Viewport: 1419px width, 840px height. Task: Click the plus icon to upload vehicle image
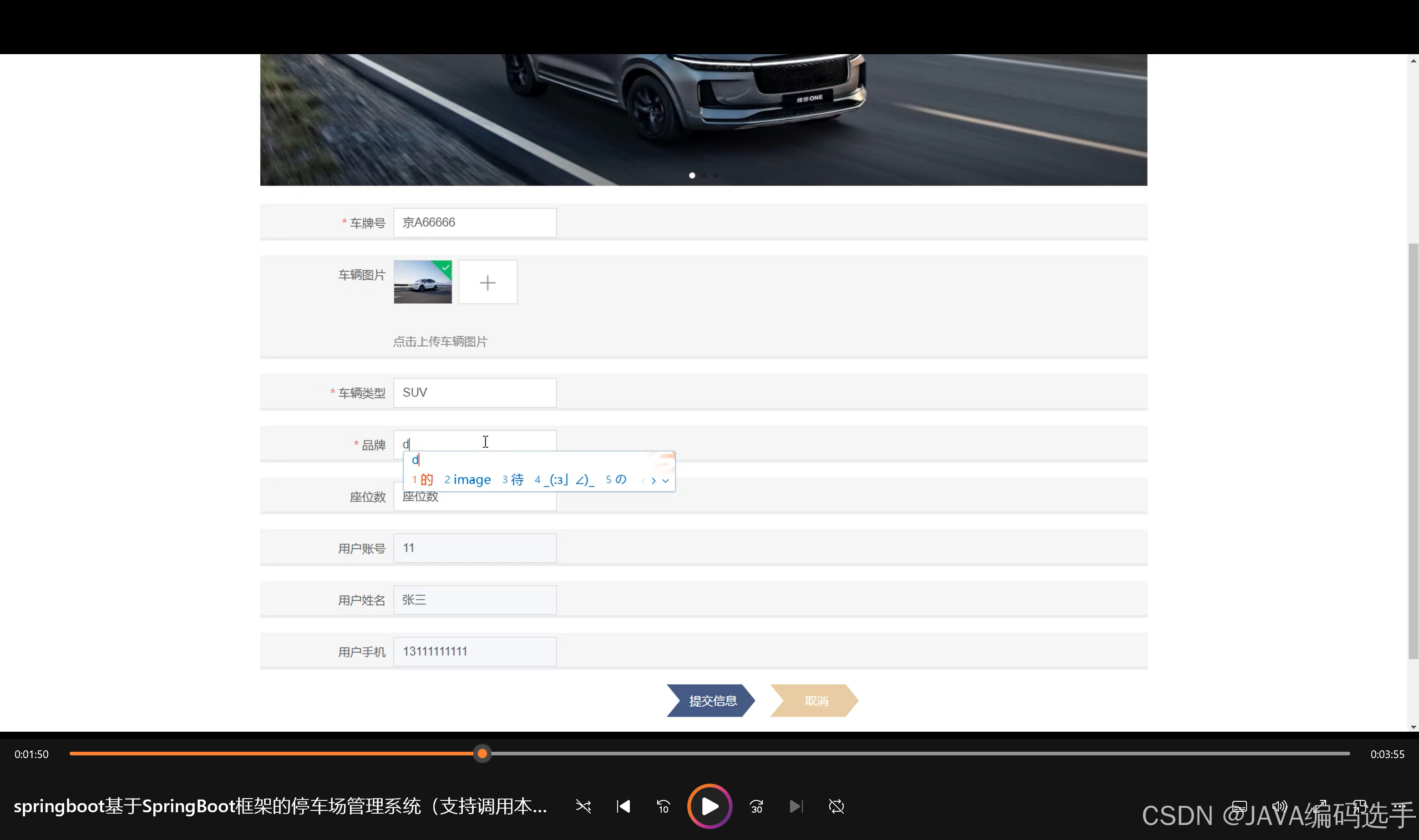487,282
